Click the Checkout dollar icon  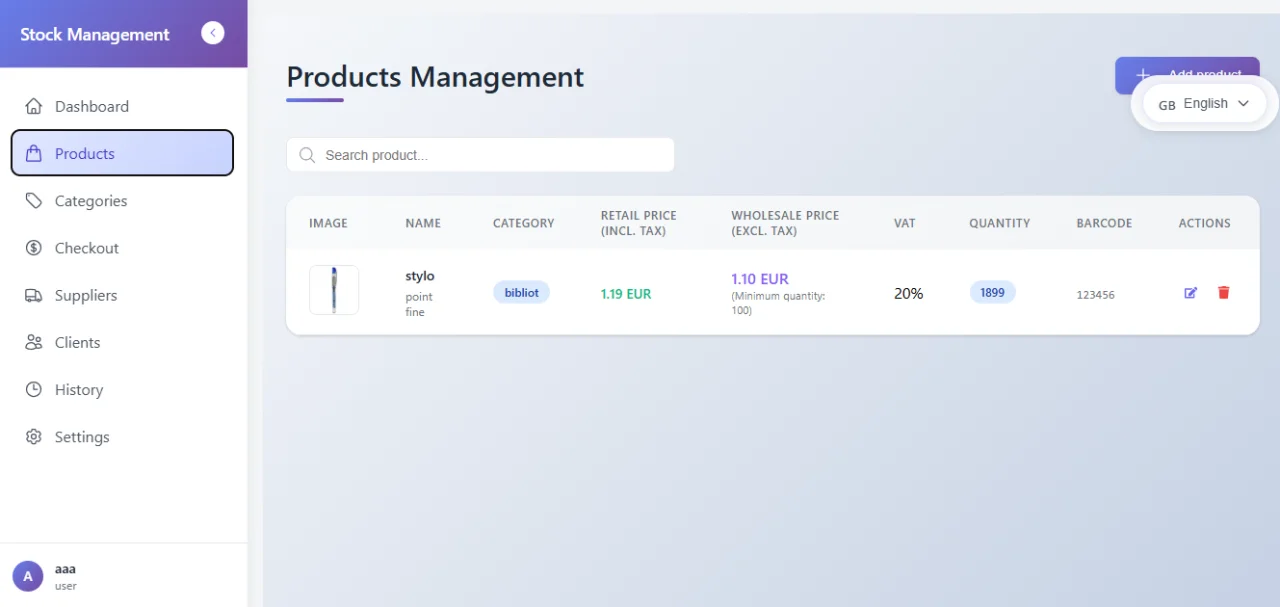tap(34, 248)
